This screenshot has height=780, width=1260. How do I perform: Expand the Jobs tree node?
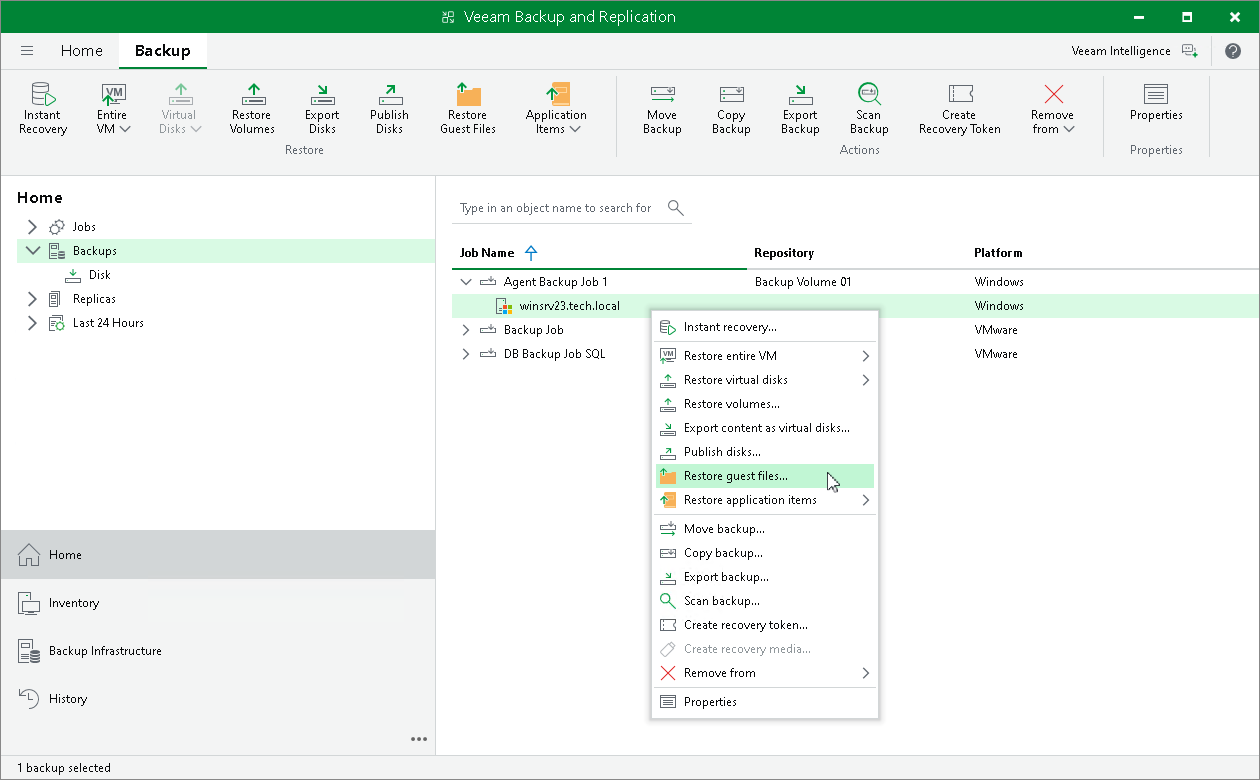(32, 227)
